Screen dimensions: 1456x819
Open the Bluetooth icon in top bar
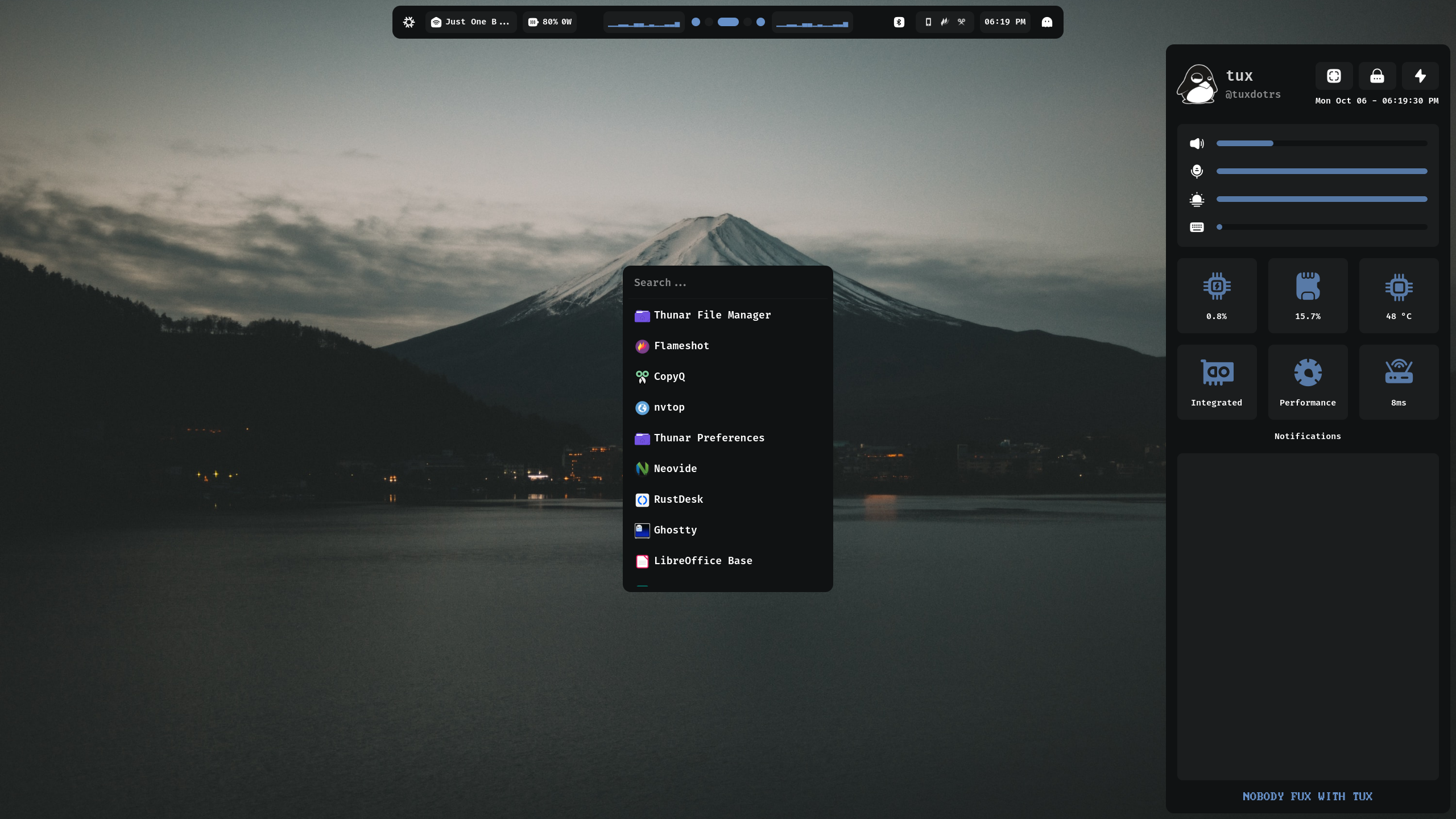(899, 22)
